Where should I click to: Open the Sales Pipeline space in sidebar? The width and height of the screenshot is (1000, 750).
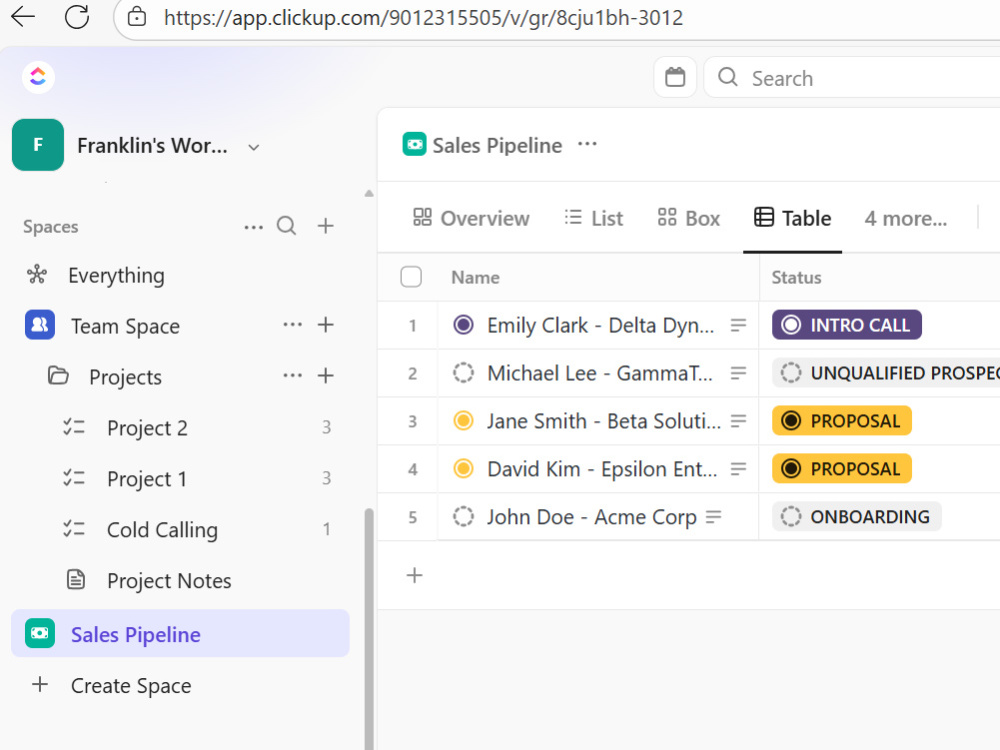pyautogui.click(x=180, y=633)
